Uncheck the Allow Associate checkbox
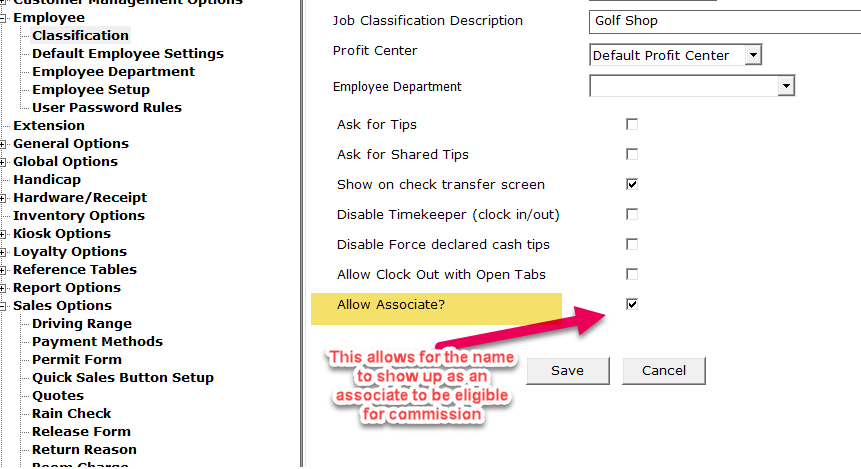 click(x=632, y=305)
